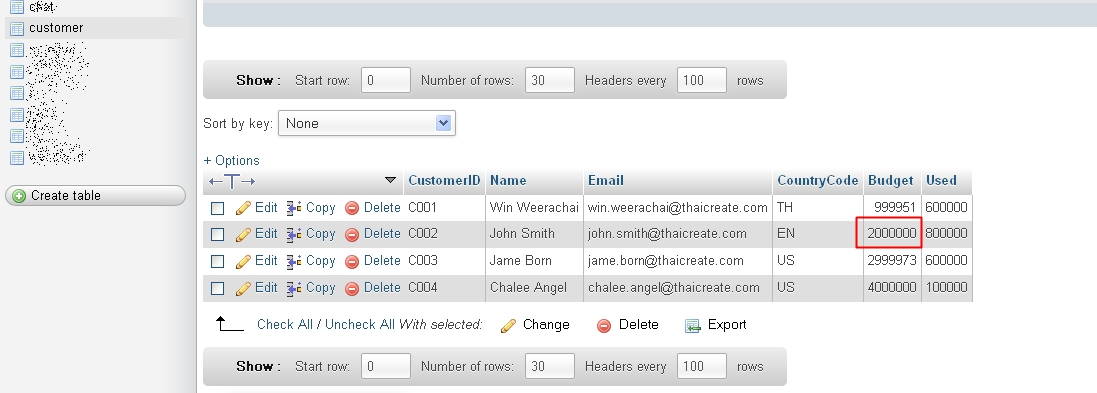Sort by the Email column header
Viewport: 1097px width, 393px height.
tap(605, 180)
